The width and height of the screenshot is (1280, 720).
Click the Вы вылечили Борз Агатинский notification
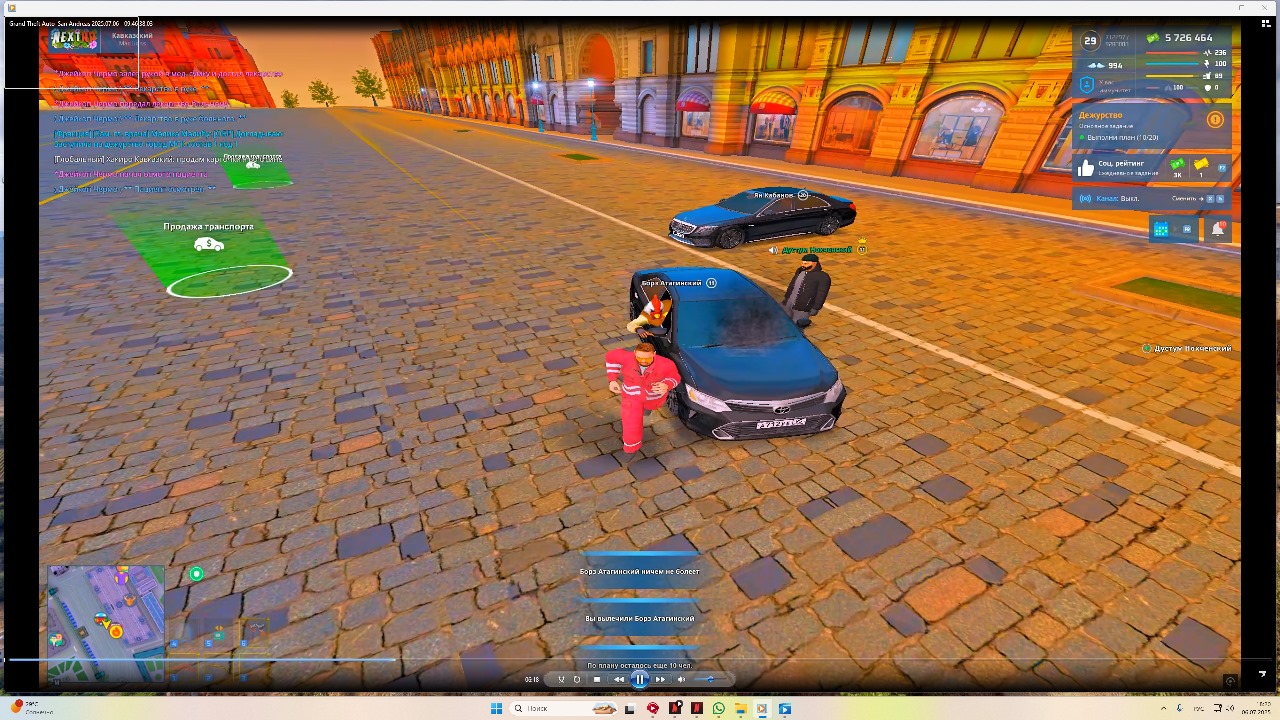[640, 618]
